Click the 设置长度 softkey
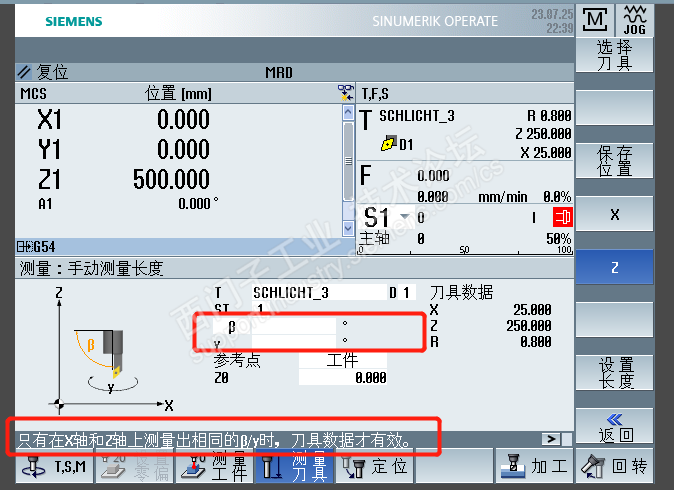674x490 pixels. (614, 373)
